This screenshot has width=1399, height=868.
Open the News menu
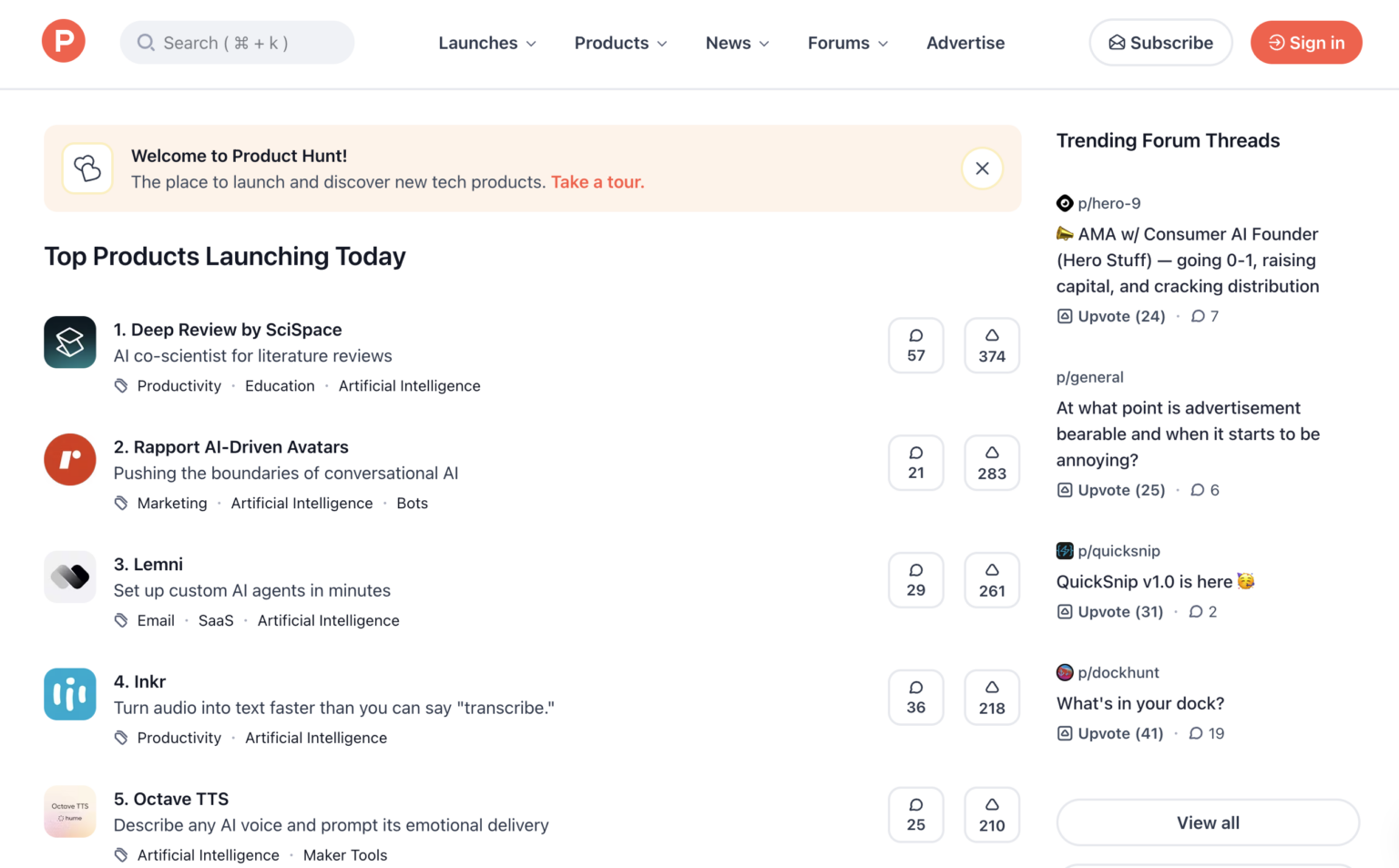tap(737, 43)
